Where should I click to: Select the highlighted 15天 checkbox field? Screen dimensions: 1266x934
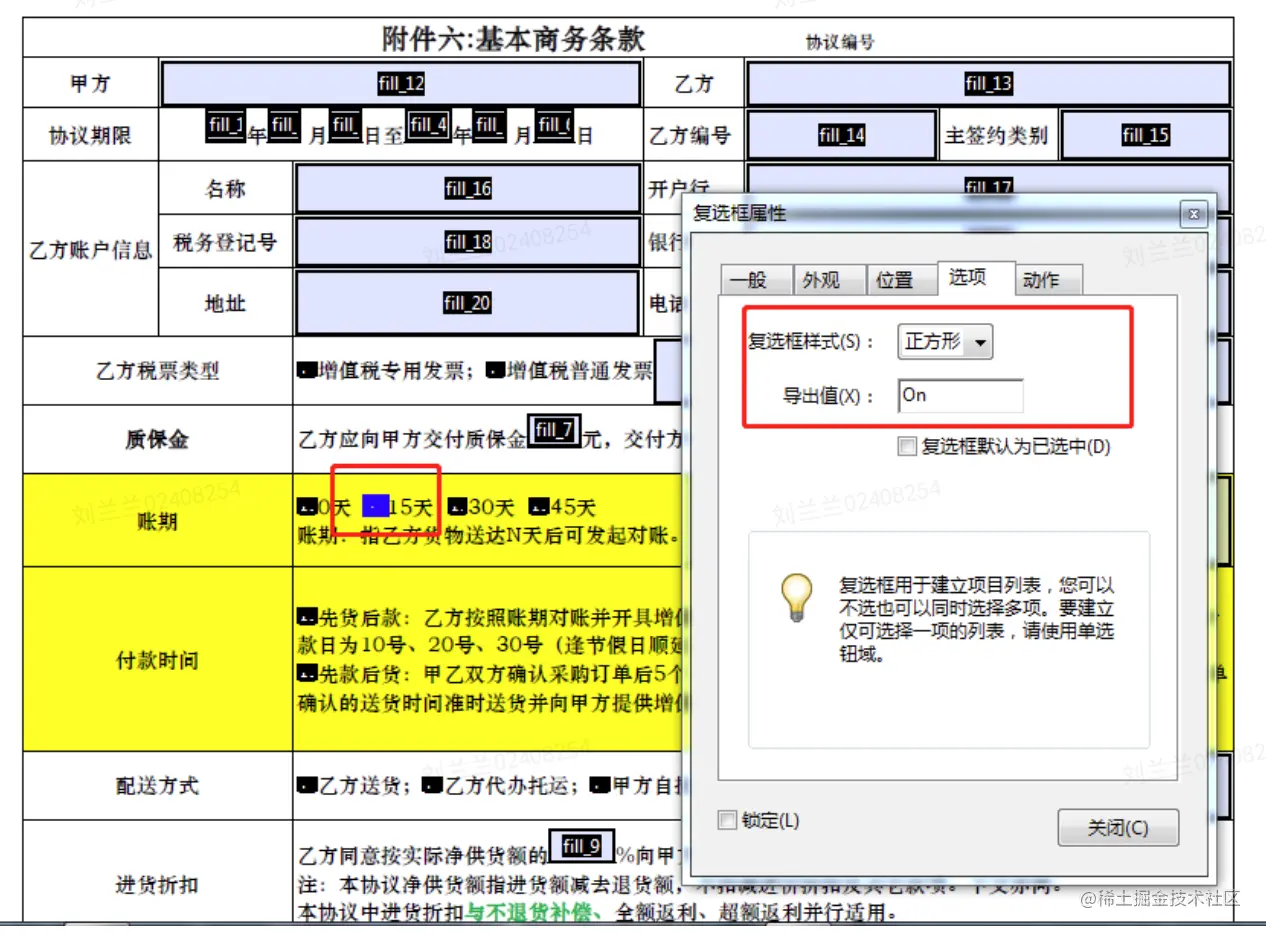click(375, 507)
